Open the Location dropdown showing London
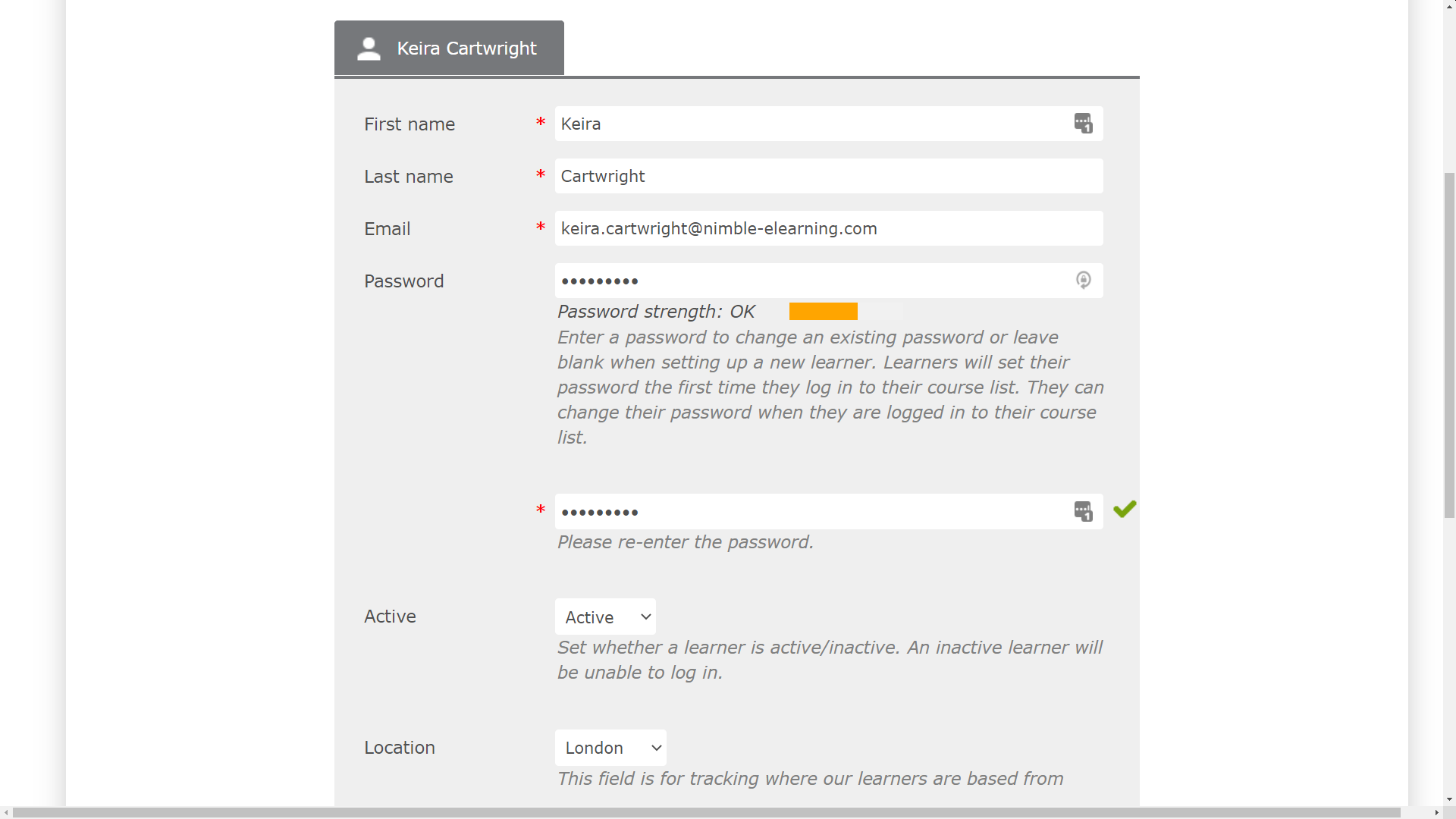 pos(610,748)
